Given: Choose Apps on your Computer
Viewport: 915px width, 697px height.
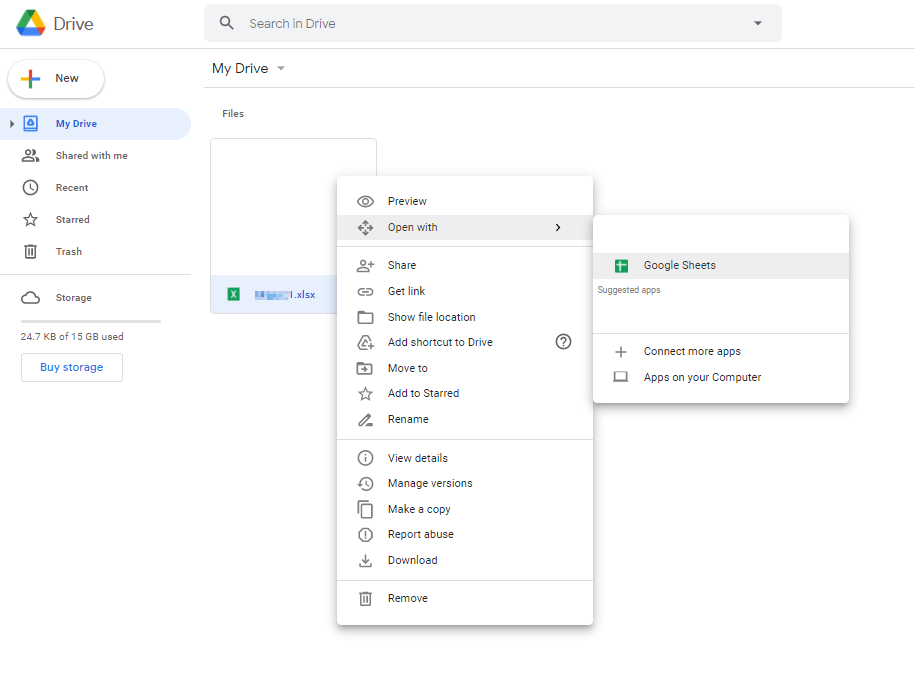Looking at the screenshot, I should tap(721, 378).
